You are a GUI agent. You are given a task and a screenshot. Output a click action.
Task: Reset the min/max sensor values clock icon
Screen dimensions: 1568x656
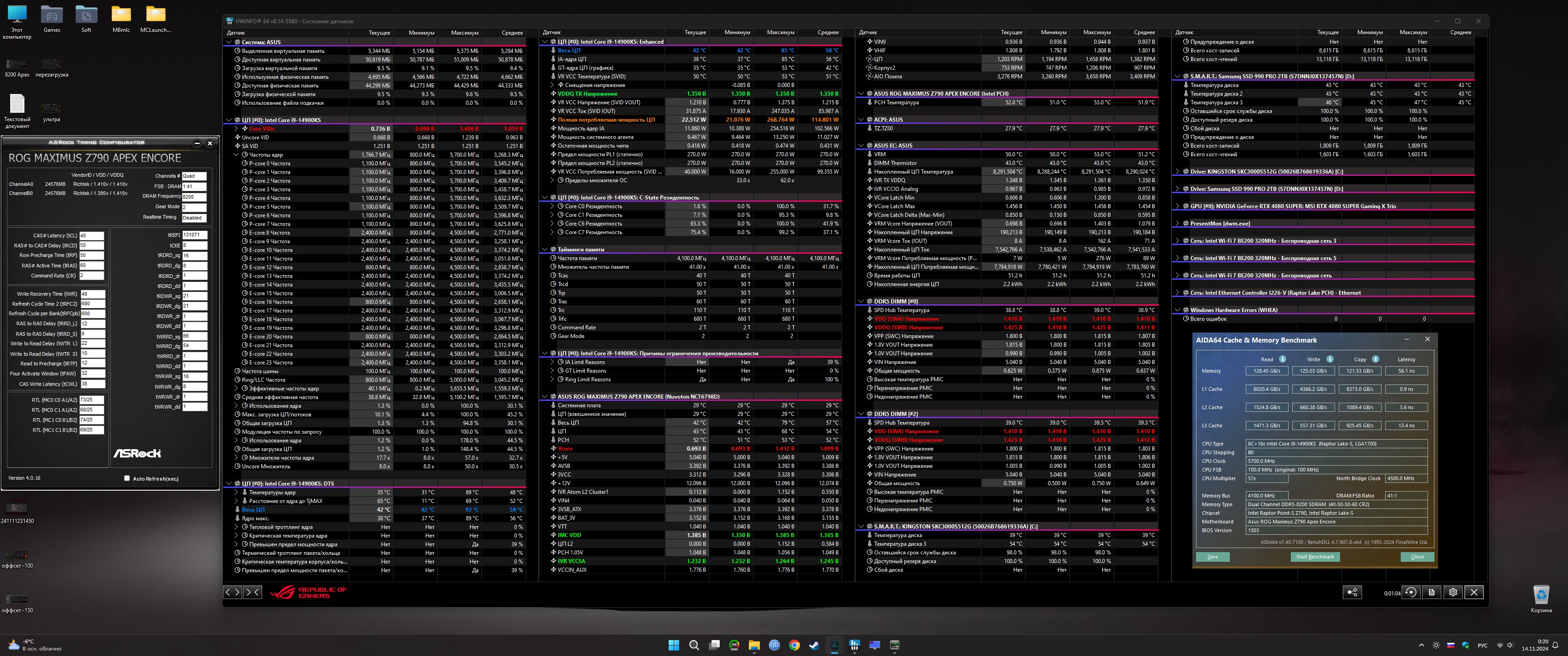tap(1410, 592)
